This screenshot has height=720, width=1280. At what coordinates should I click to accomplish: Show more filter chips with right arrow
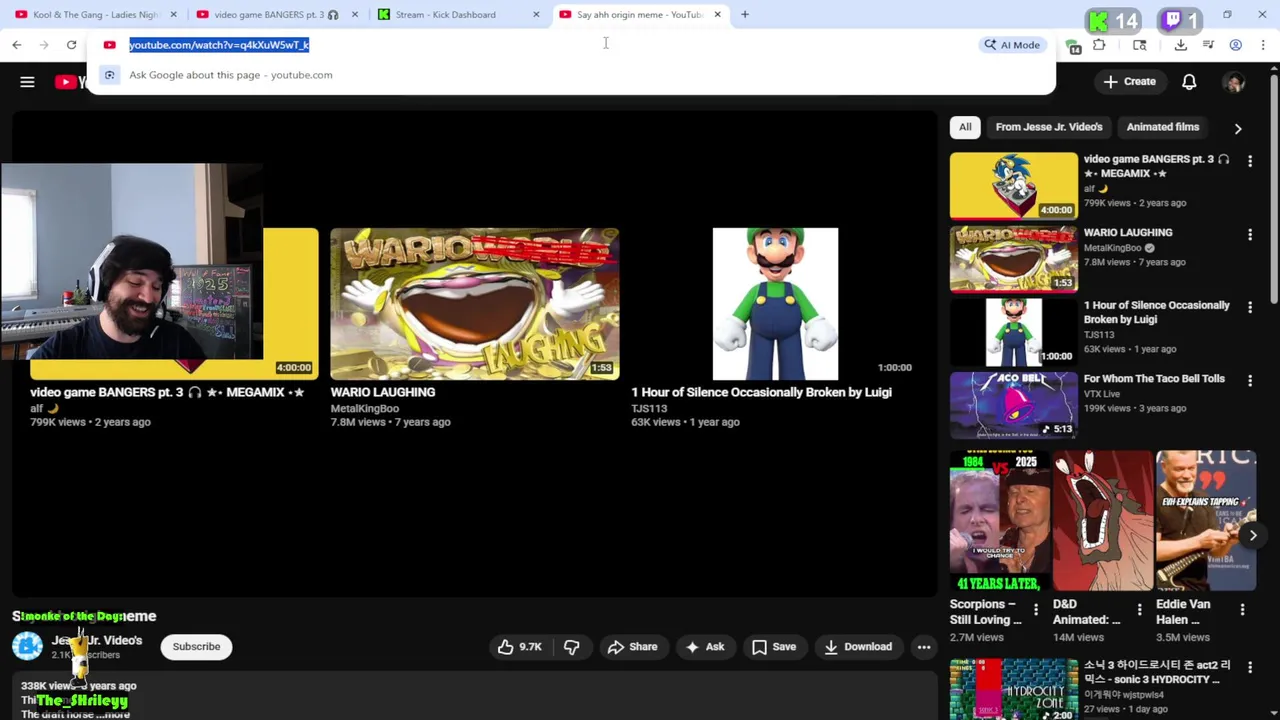click(x=1238, y=128)
